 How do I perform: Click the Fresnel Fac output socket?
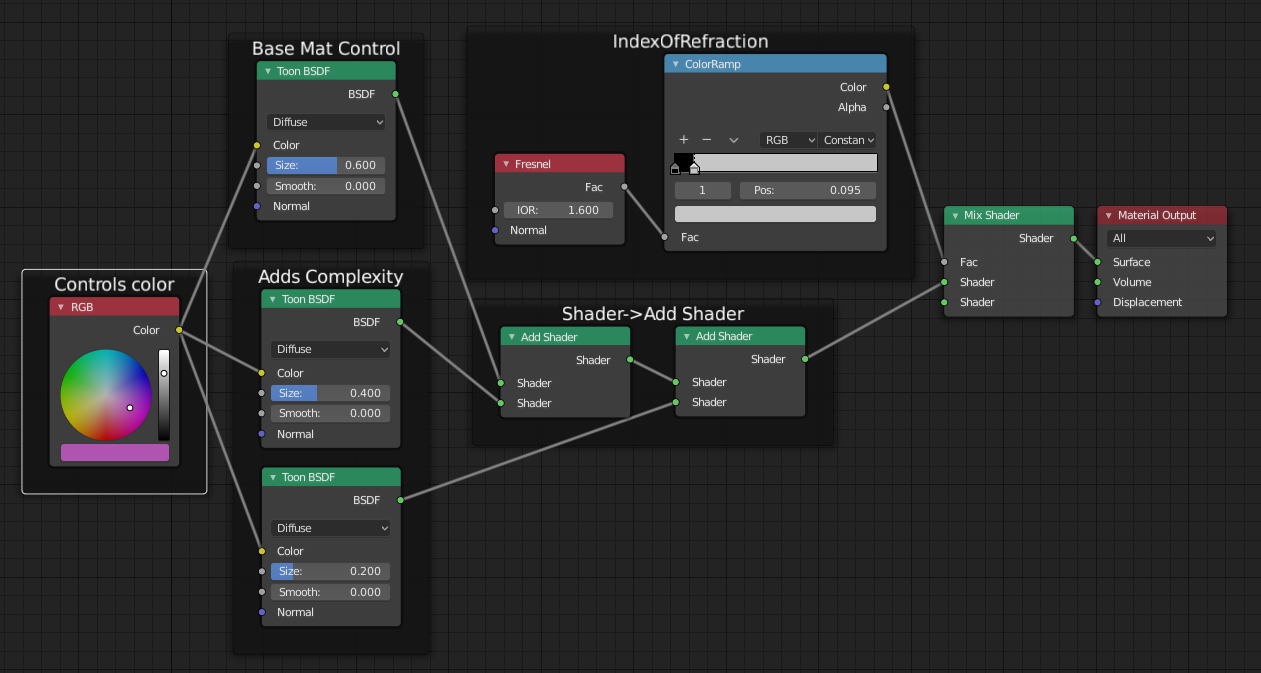(625, 186)
